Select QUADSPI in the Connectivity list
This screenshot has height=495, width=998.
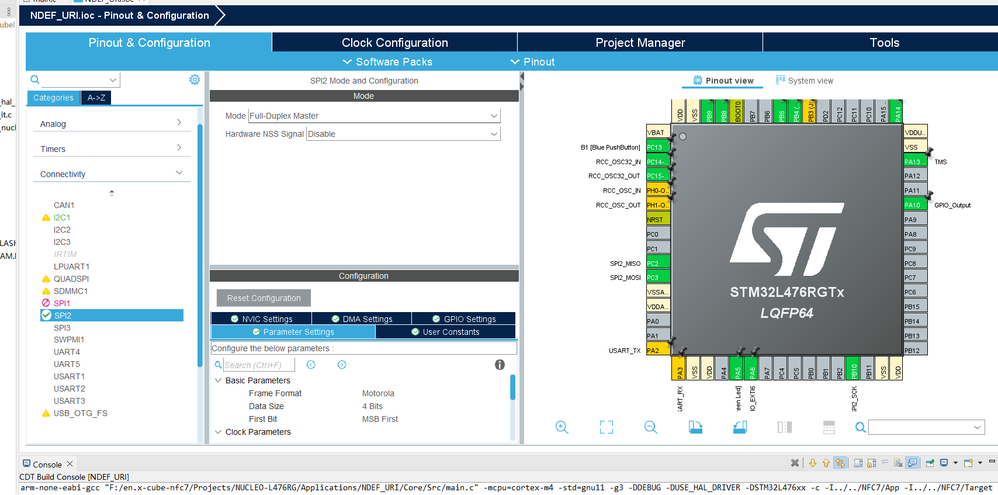(x=71, y=279)
